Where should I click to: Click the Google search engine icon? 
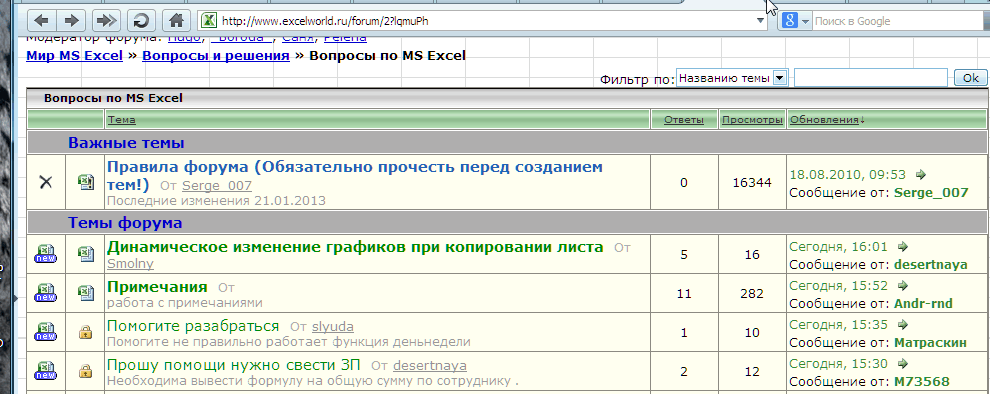click(x=791, y=21)
